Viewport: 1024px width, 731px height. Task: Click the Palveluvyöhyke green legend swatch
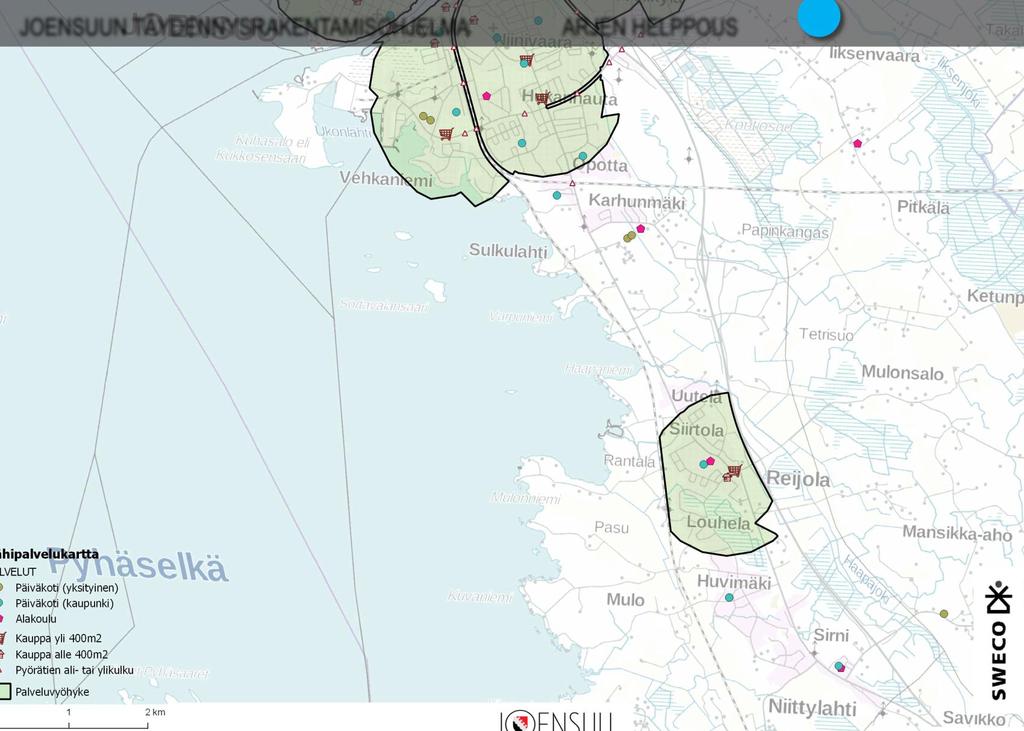(x=5, y=692)
